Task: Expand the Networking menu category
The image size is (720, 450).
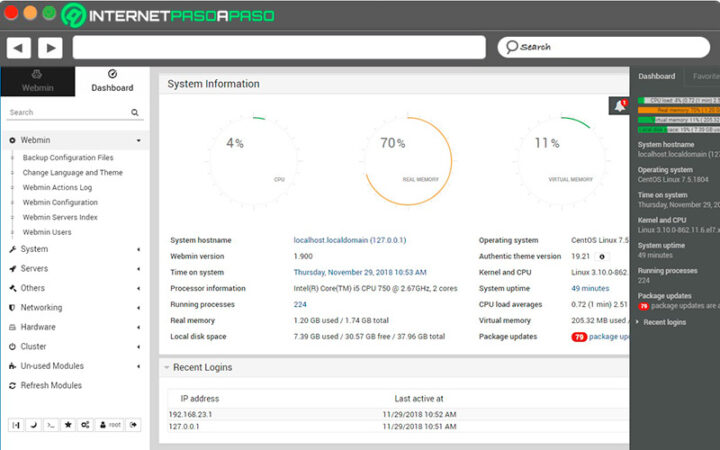Action: [75, 308]
